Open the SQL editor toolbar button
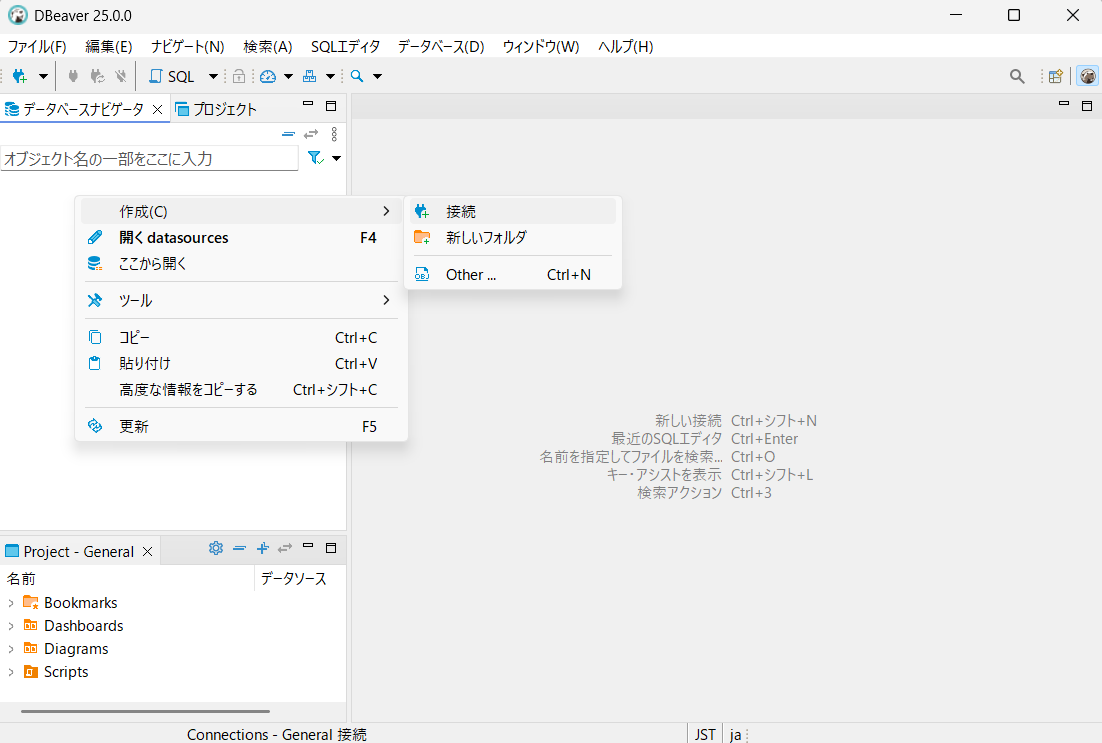 point(172,76)
